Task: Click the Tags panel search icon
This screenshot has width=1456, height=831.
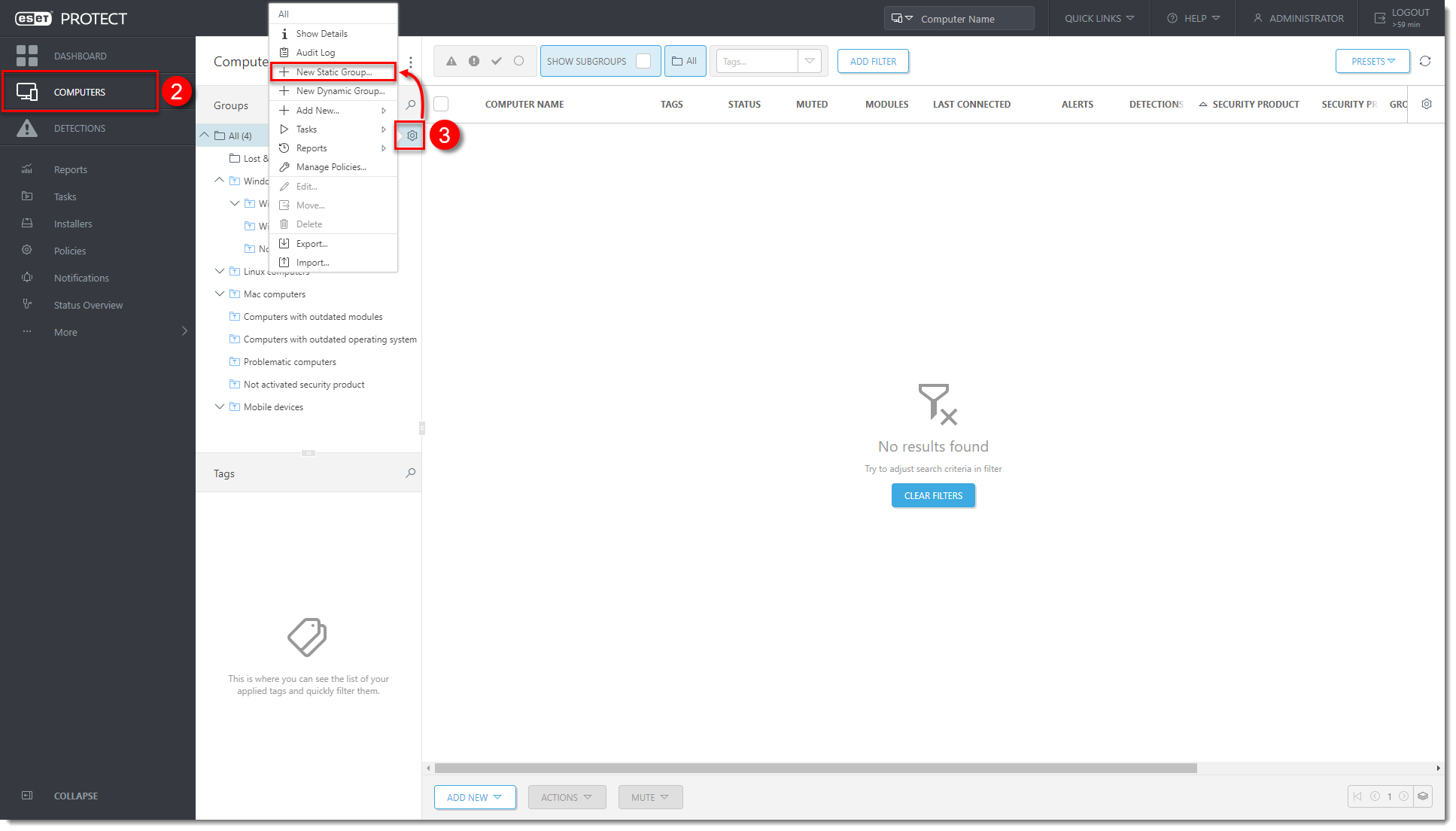Action: click(x=410, y=473)
